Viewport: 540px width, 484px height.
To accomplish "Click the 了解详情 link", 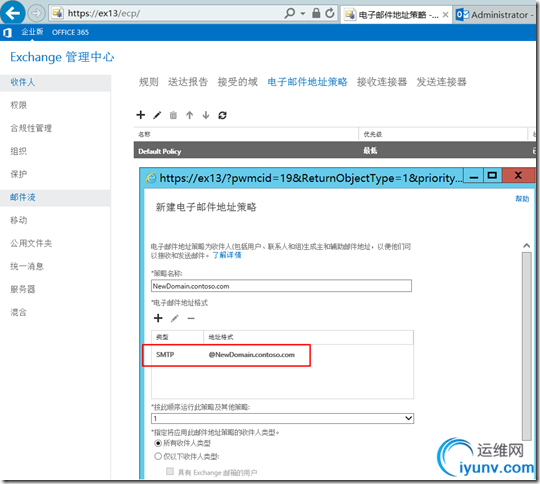I will point(227,255).
